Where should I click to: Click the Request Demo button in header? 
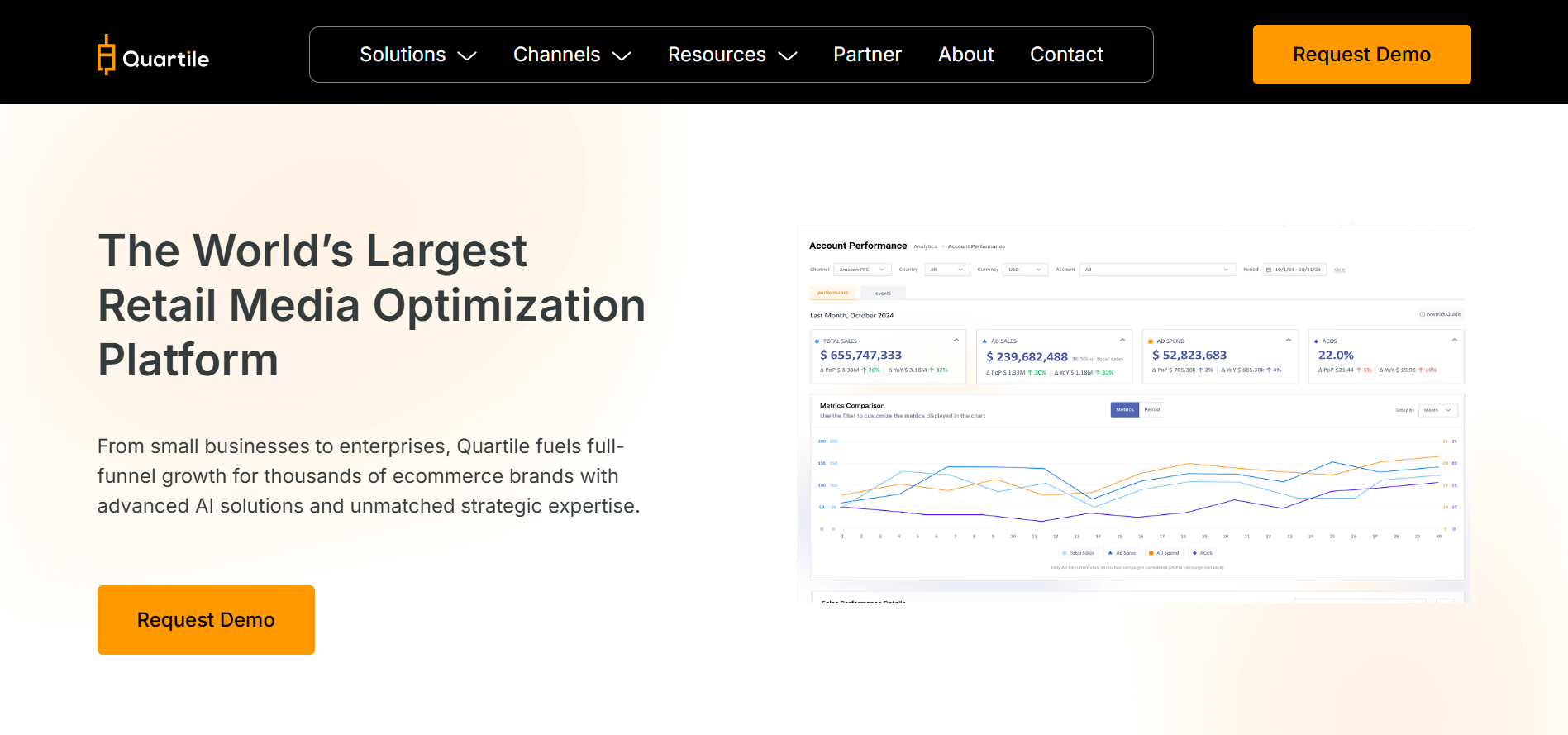pyautogui.click(x=1361, y=55)
